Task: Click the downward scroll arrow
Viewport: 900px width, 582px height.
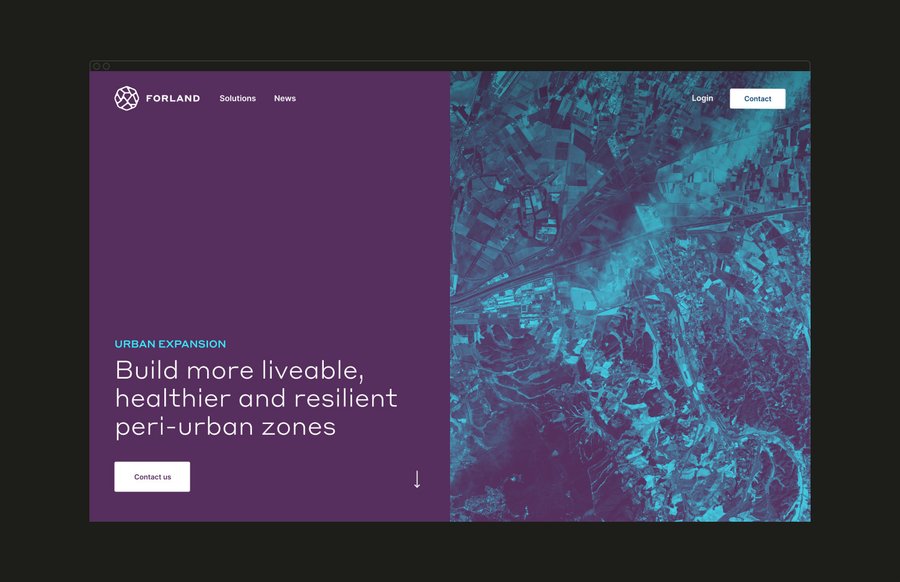Action: tap(417, 479)
